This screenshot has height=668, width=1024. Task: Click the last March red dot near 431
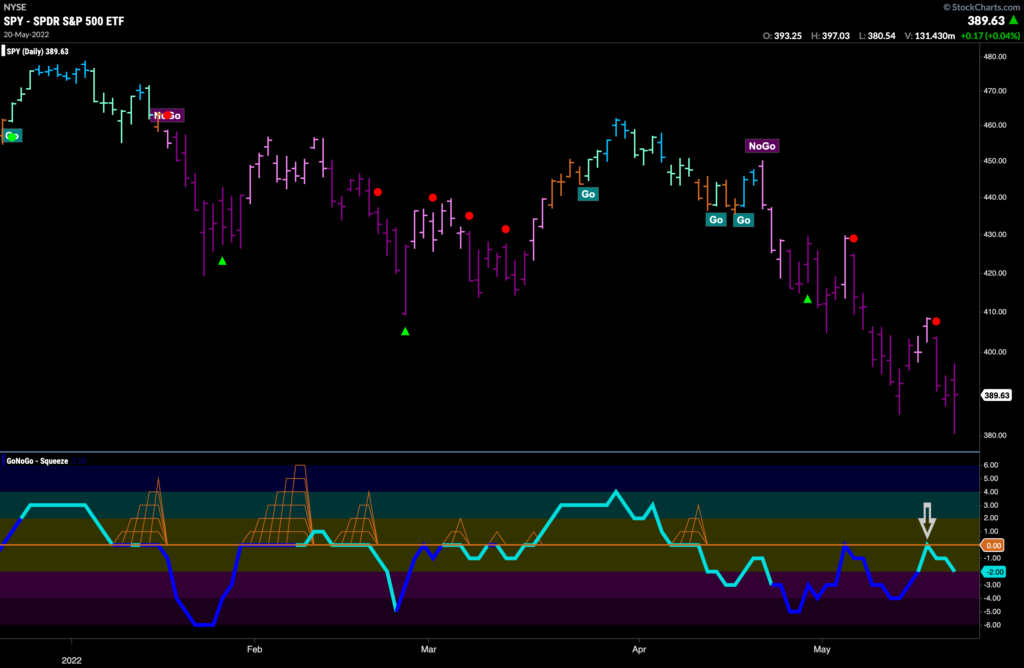coord(505,229)
